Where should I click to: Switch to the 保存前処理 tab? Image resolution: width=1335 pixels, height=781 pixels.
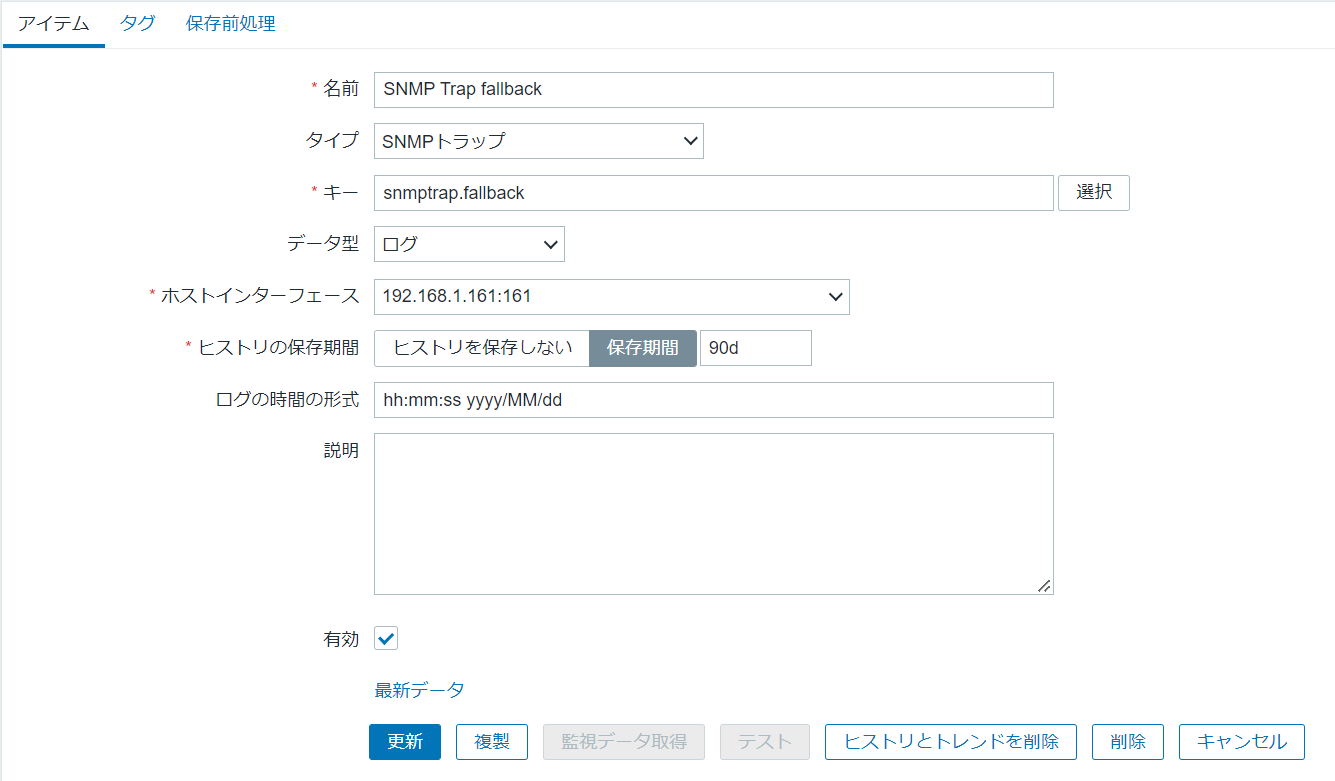pos(229,23)
